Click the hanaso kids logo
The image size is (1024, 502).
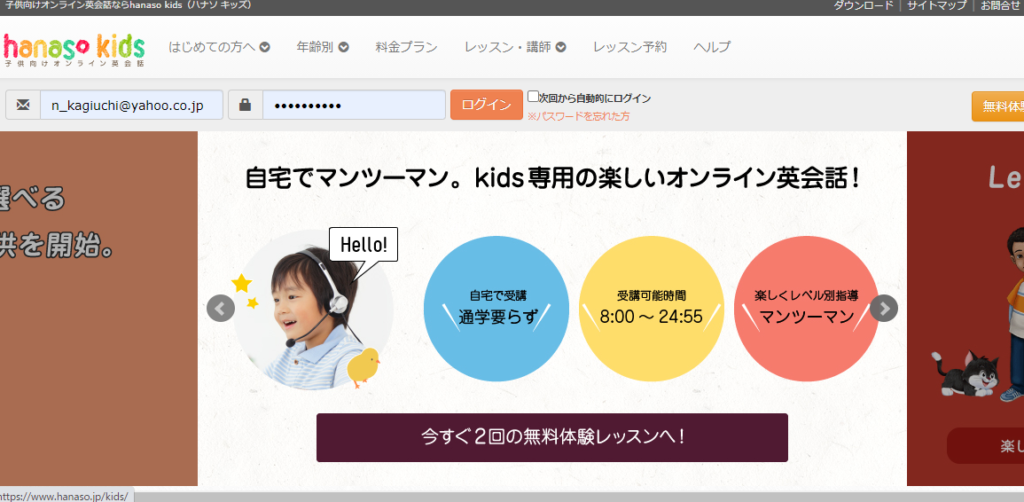(74, 47)
